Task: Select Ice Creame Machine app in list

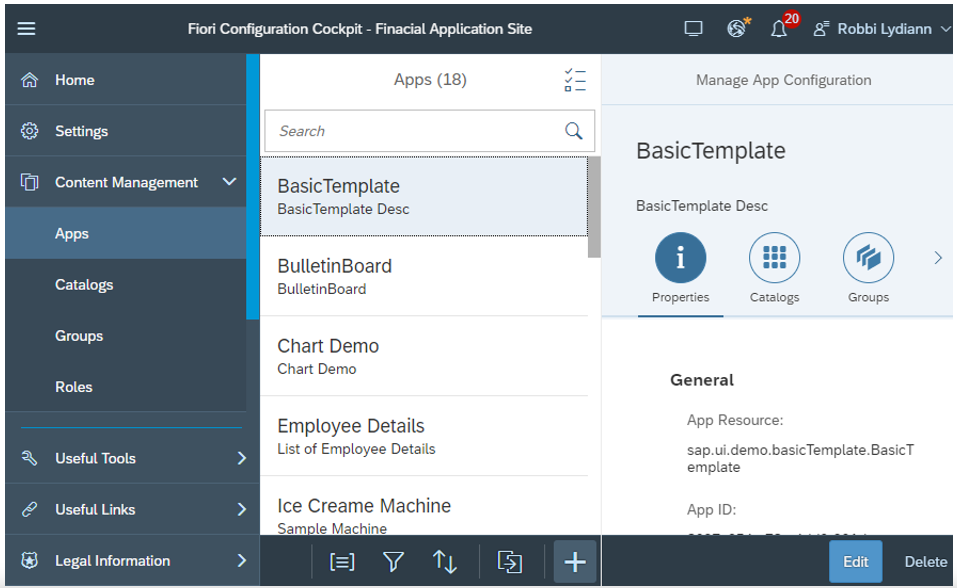Action: click(424, 506)
